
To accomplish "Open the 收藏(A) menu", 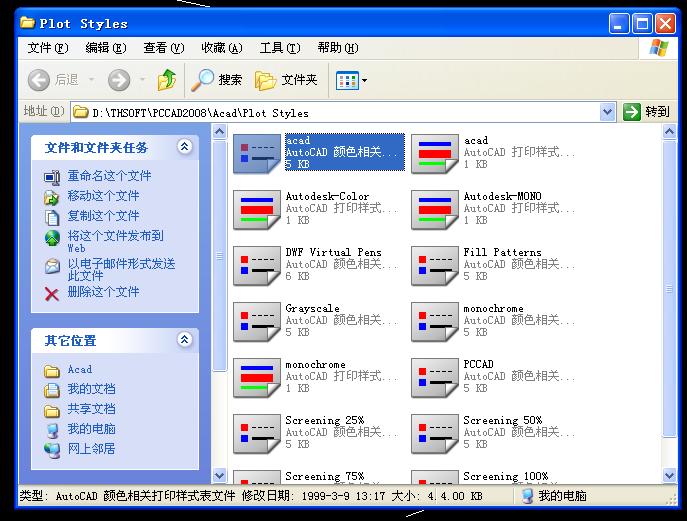I will tap(221, 47).
